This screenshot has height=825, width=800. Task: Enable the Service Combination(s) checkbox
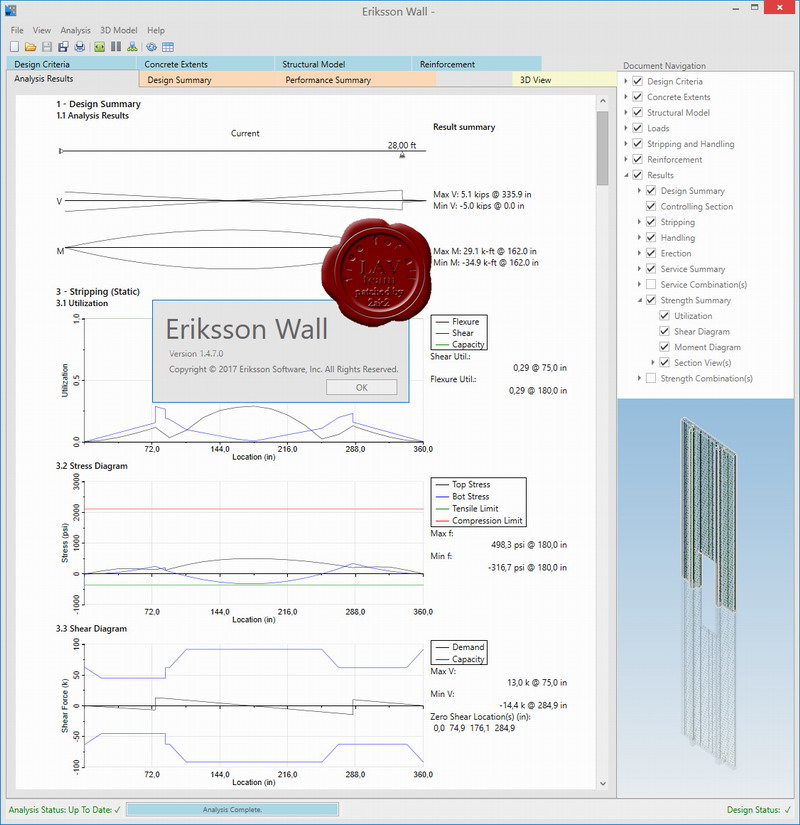click(x=651, y=284)
